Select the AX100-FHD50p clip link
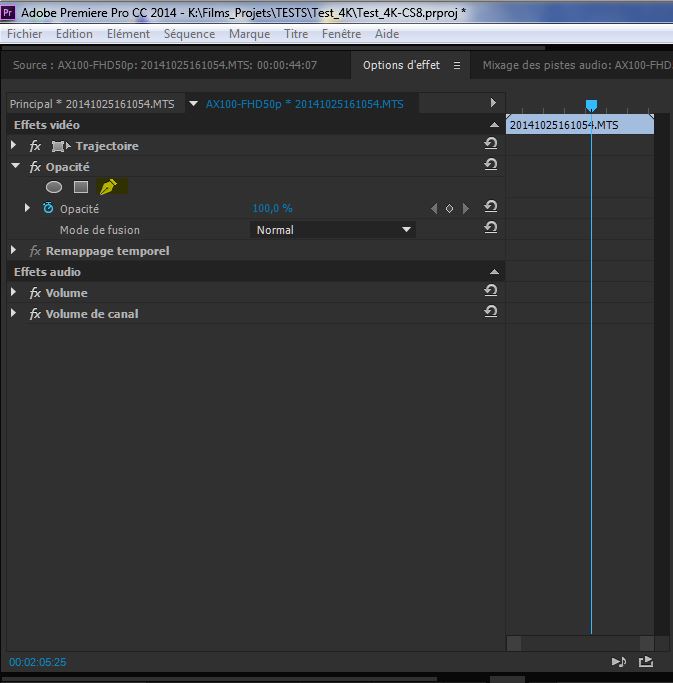 (x=304, y=104)
